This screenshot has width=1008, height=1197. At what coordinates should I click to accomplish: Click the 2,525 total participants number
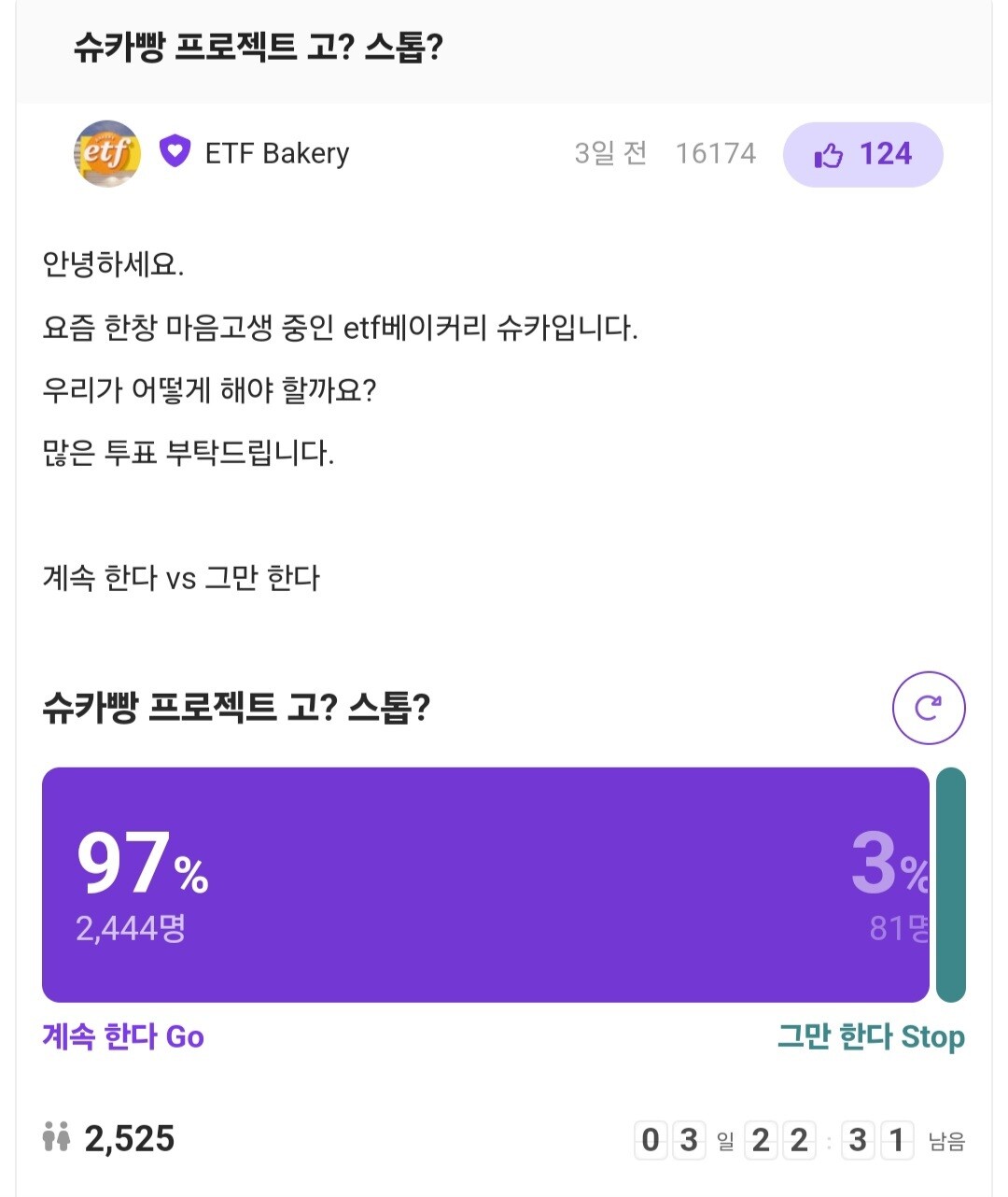click(130, 1139)
